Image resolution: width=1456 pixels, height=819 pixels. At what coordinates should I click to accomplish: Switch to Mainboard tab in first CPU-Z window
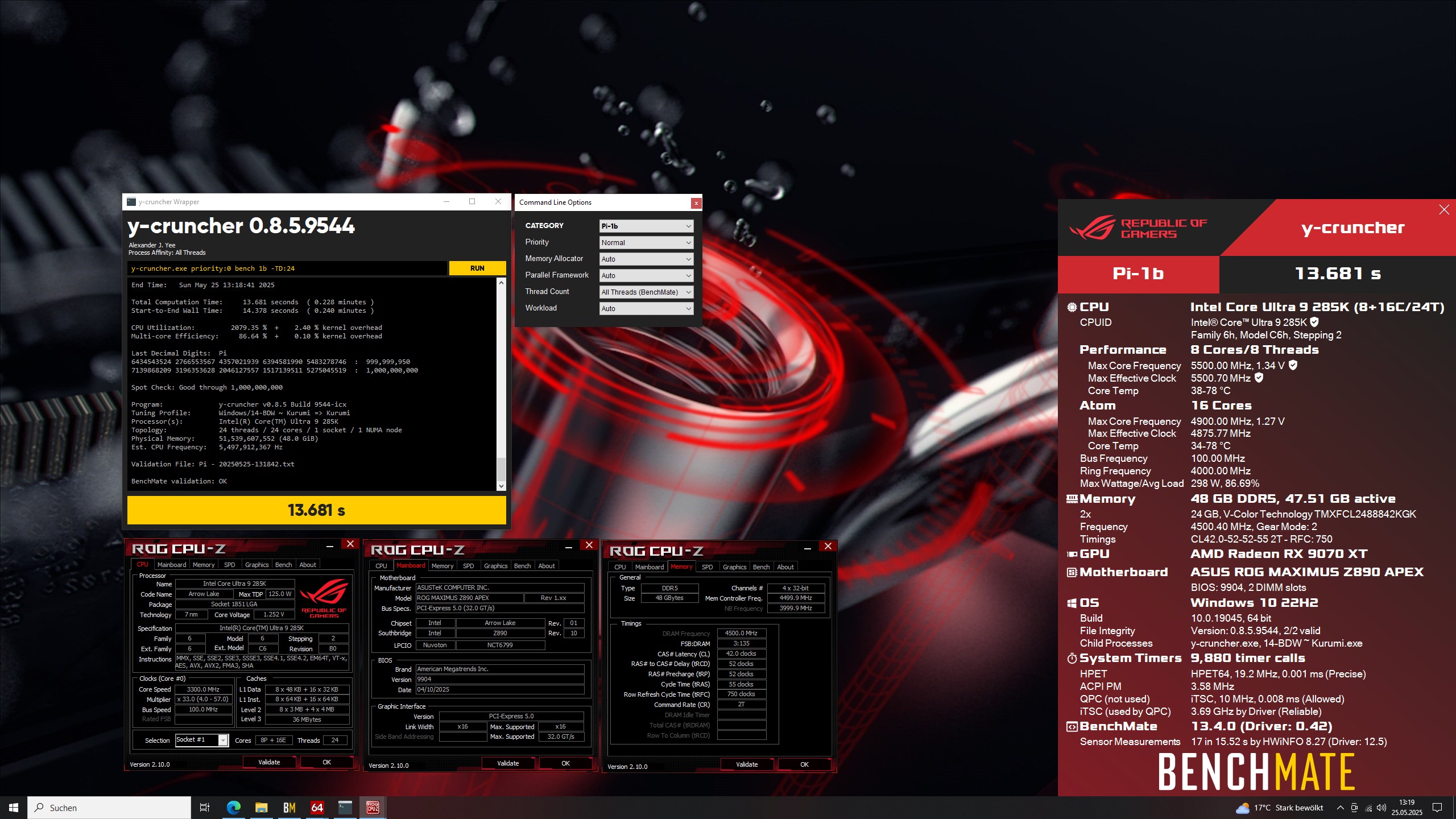[172, 565]
